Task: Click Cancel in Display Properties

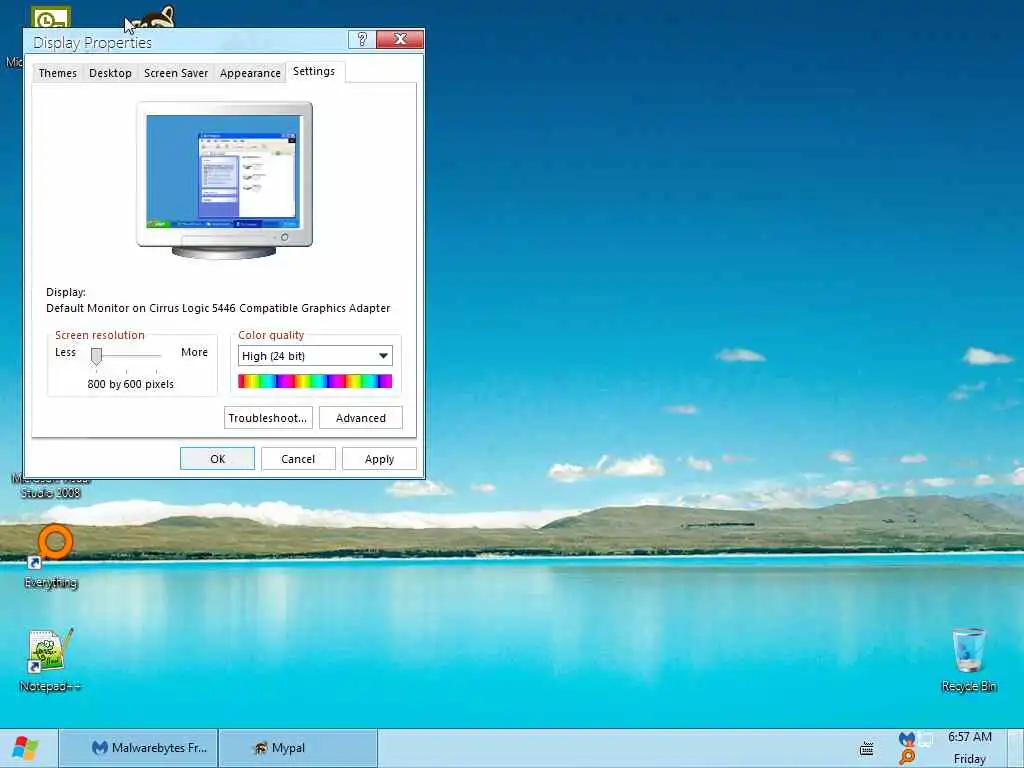Action: [x=298, y=459]
